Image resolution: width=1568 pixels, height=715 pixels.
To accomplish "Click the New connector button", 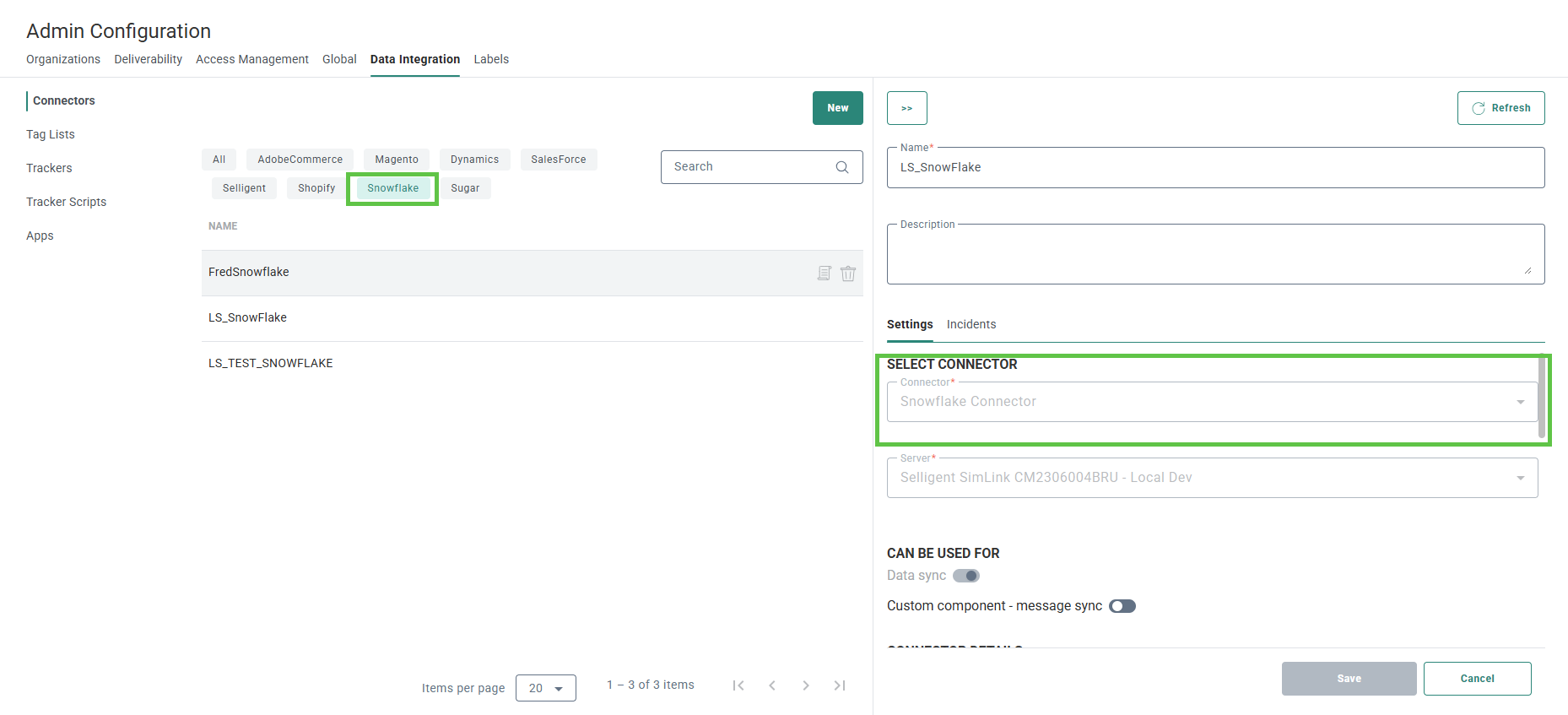I will coord(837,108).
